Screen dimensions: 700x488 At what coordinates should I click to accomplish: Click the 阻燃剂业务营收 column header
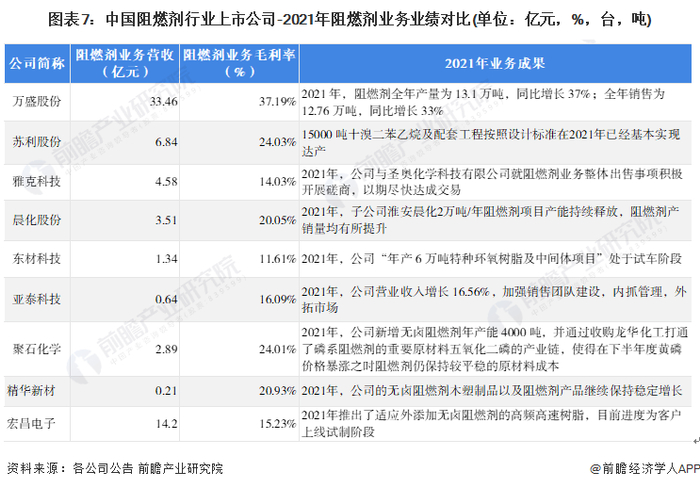(x=125, y=63)
